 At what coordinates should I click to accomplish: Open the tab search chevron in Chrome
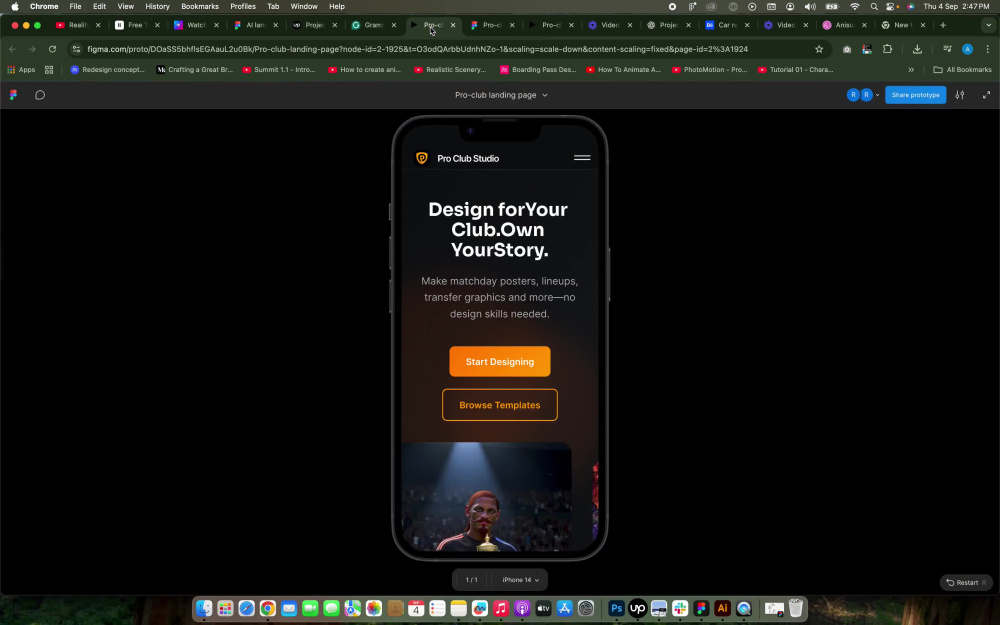[988, 25]
